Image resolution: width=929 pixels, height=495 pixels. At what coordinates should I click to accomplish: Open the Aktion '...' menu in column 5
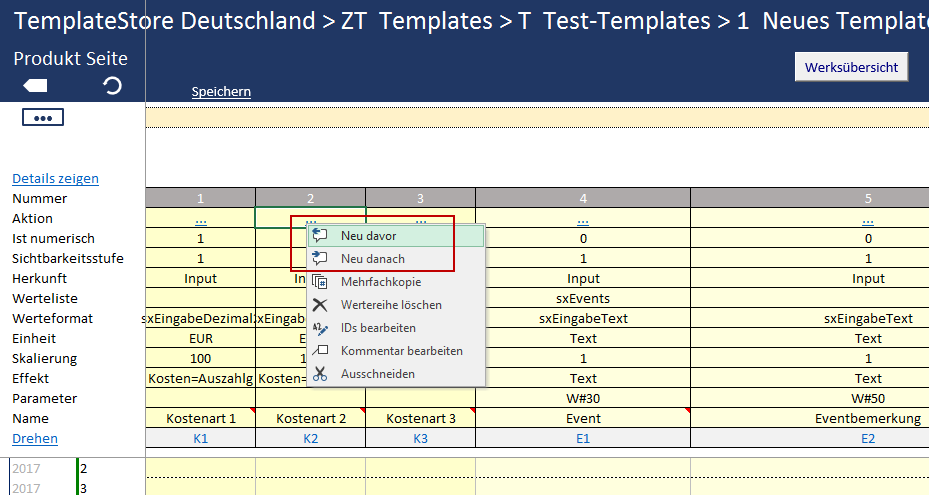(868, 219)
